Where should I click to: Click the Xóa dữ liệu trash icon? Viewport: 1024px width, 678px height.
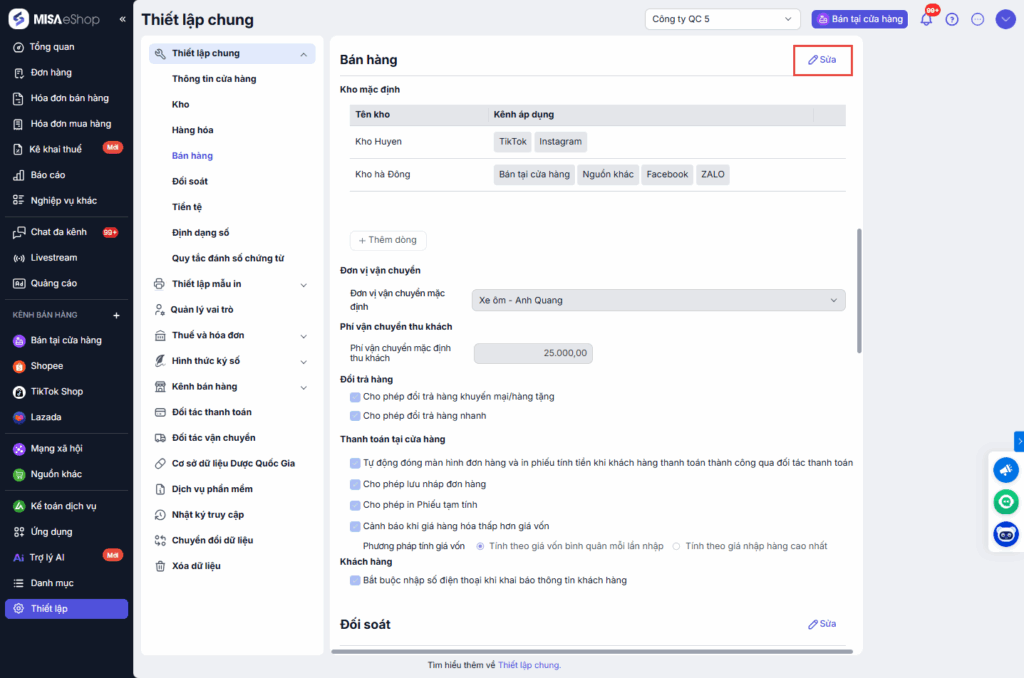coord(160,566)
